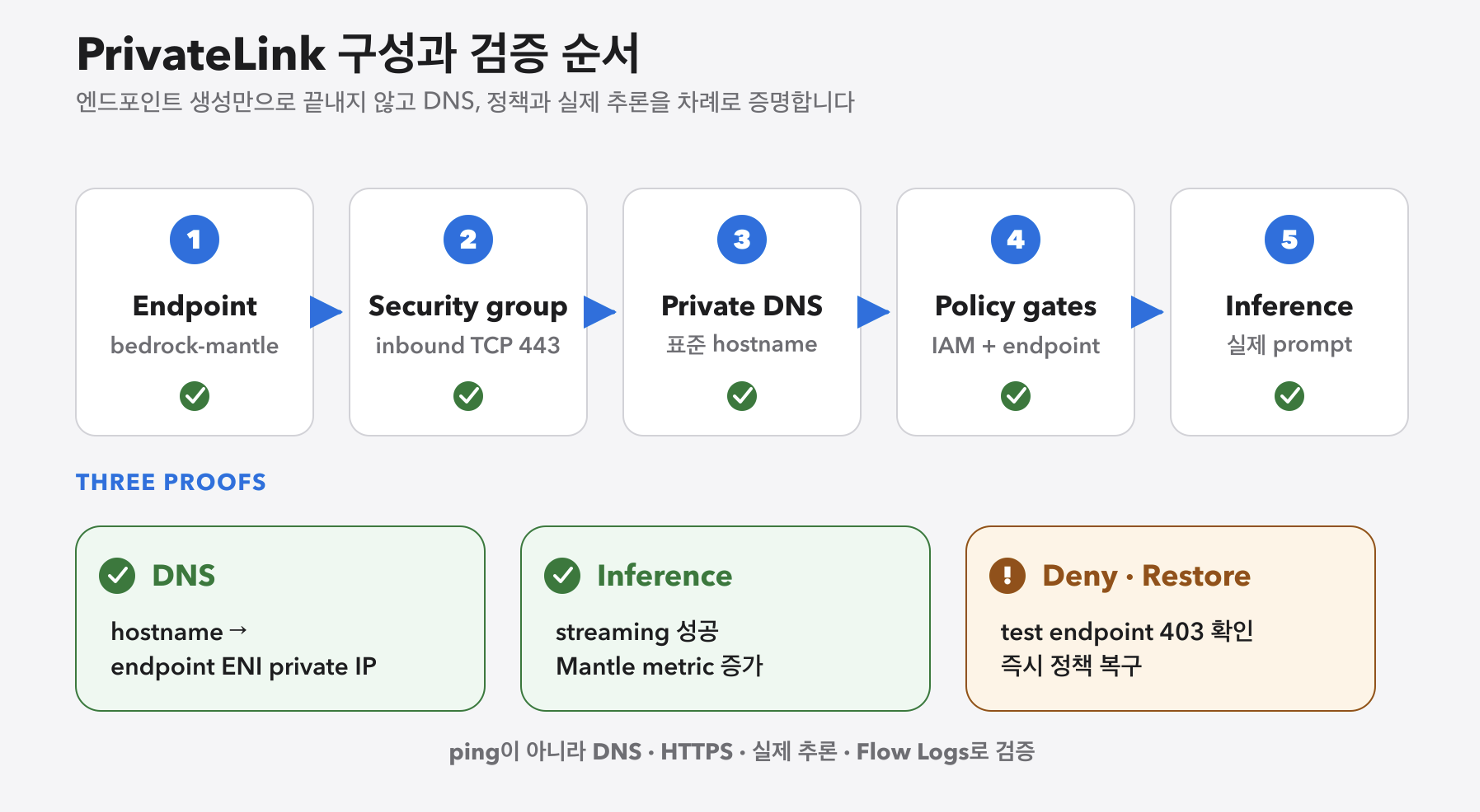Select the Security group step title

pos(468,306)
